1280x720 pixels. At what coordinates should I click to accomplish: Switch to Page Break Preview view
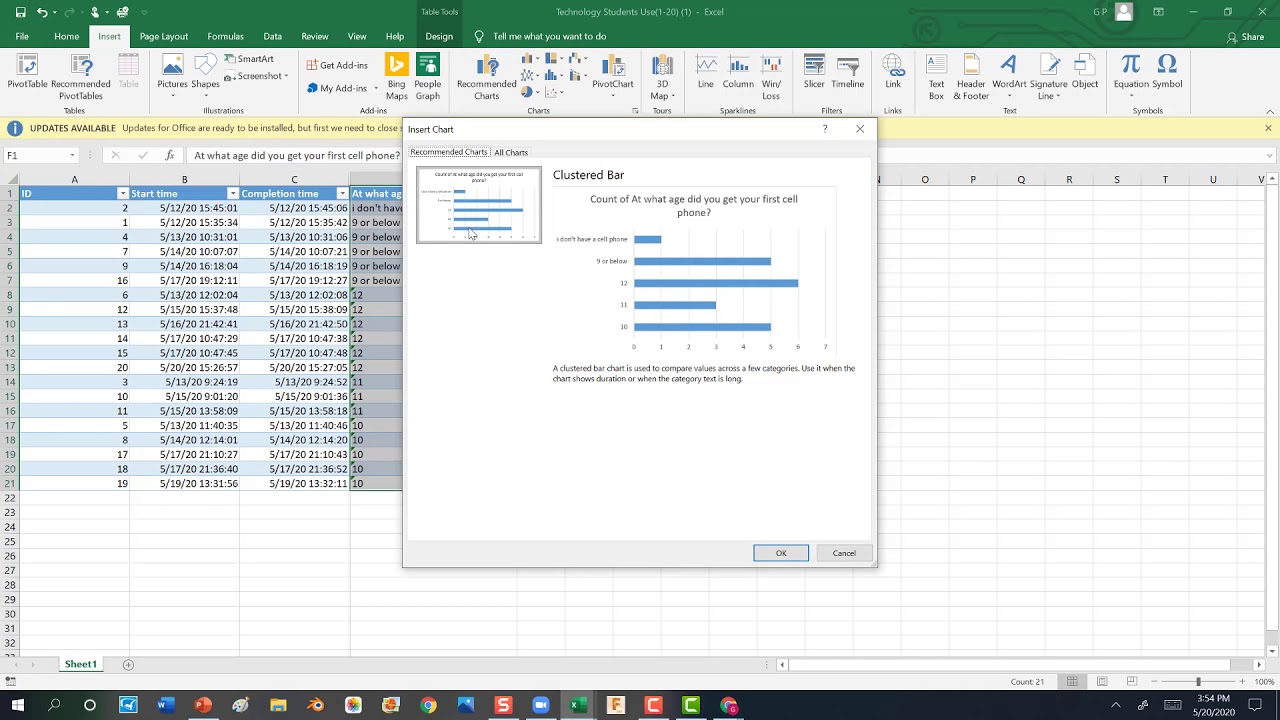(1132, 681)
